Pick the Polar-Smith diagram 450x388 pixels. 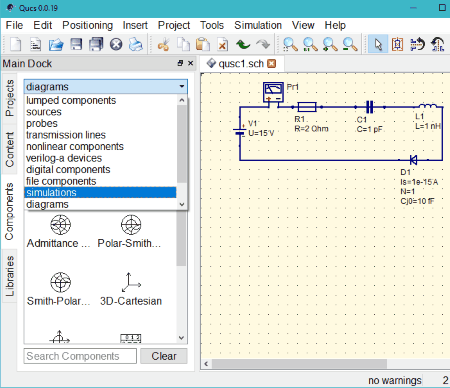(x=130, y=232)
